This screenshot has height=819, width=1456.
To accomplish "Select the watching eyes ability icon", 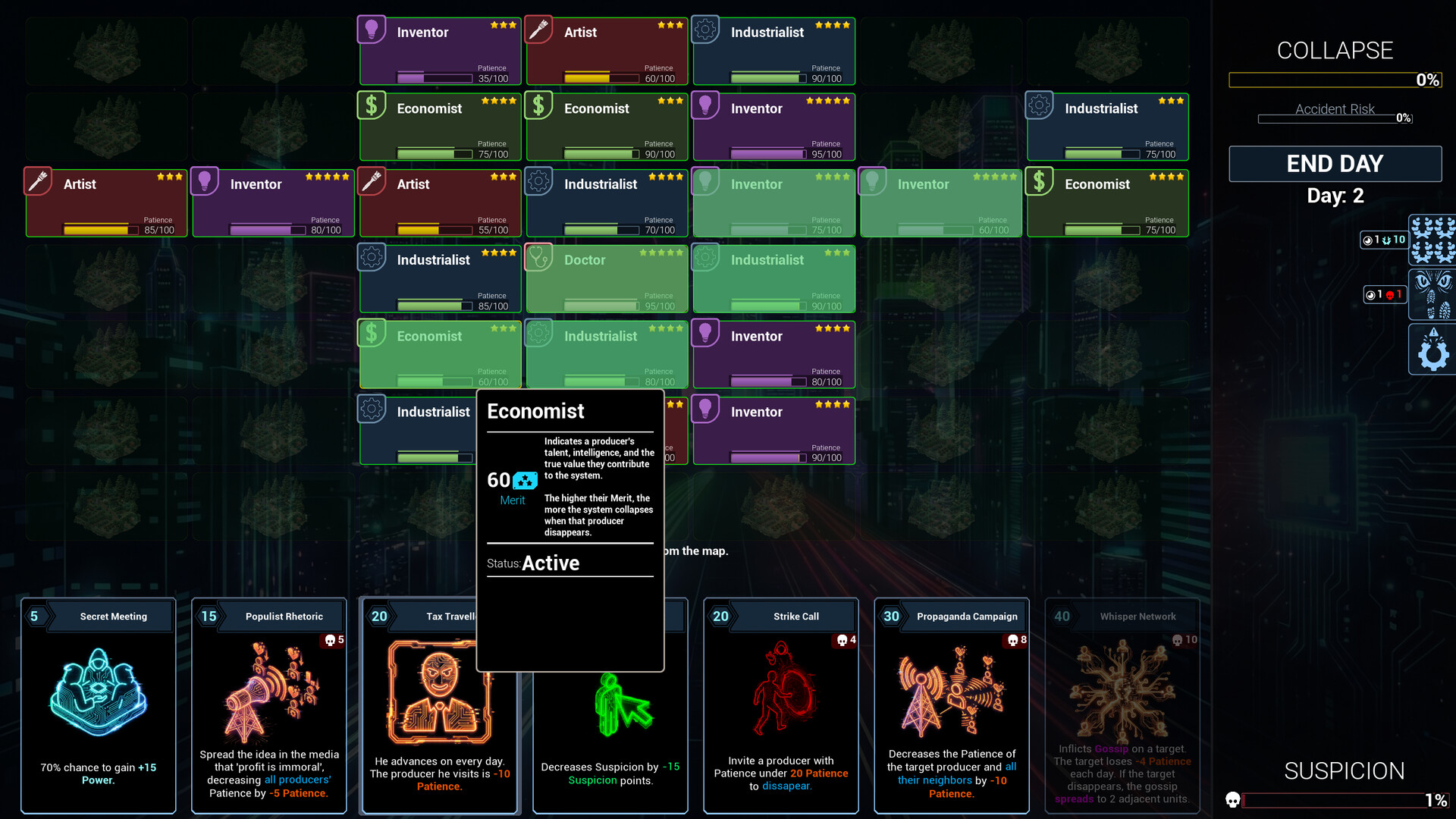I will [x=1433, y=294].
